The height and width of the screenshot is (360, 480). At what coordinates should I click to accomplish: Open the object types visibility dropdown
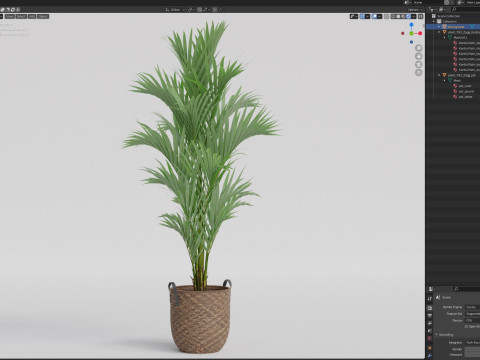[x=354, y=16]
